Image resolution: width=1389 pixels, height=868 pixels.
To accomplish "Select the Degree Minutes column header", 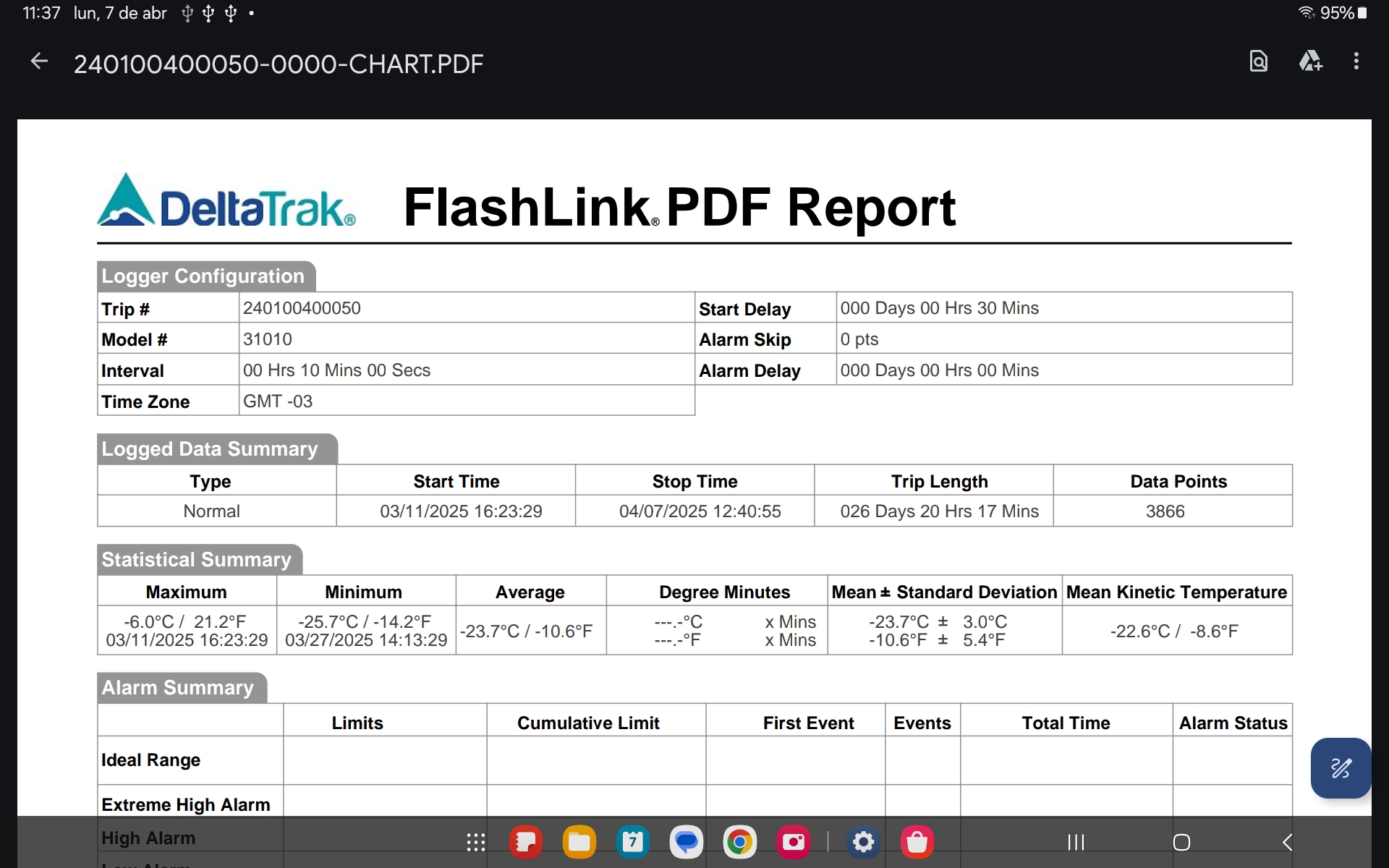I will click(x=724, y=592).
